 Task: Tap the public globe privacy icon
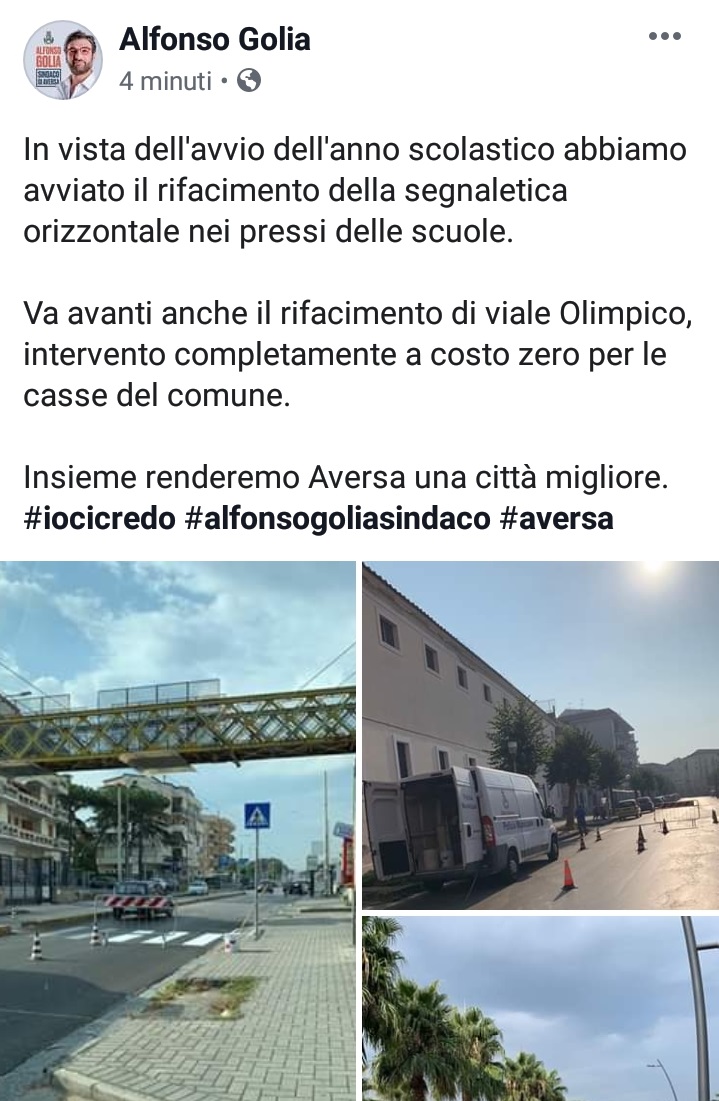[249, 81]
